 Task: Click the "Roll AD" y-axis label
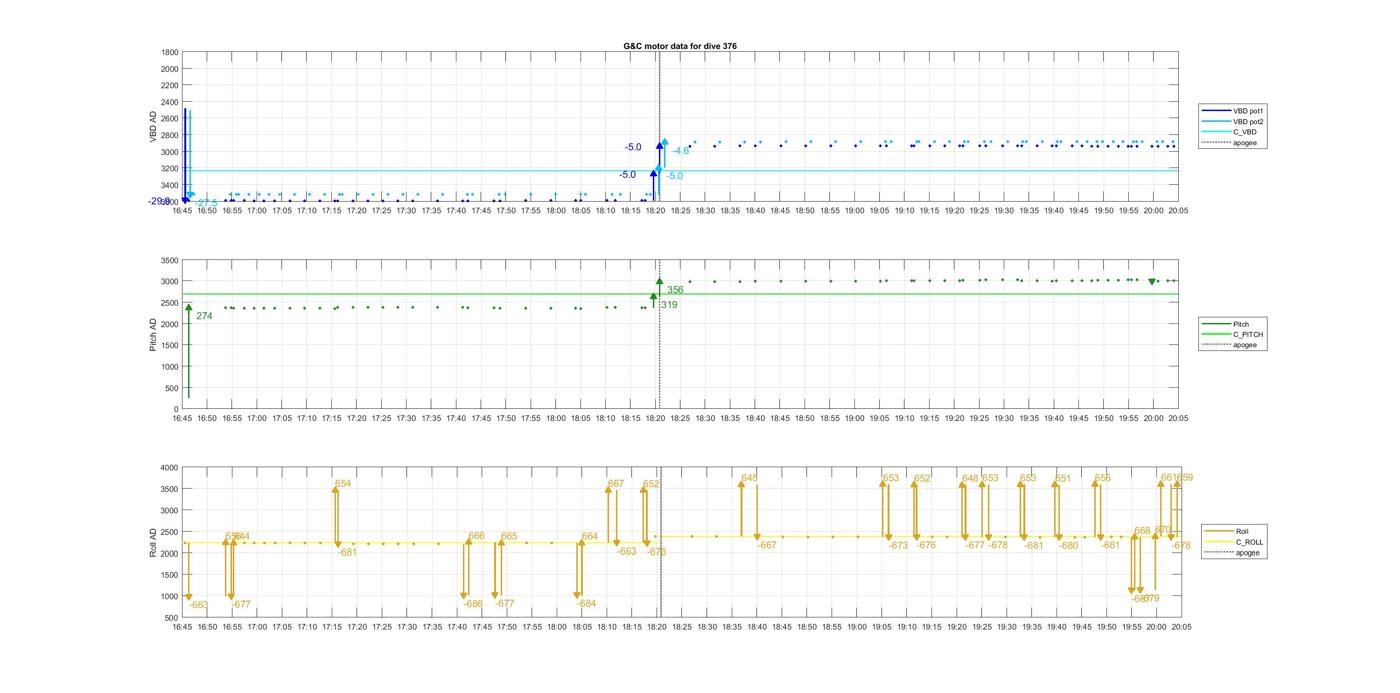[154, 542]
